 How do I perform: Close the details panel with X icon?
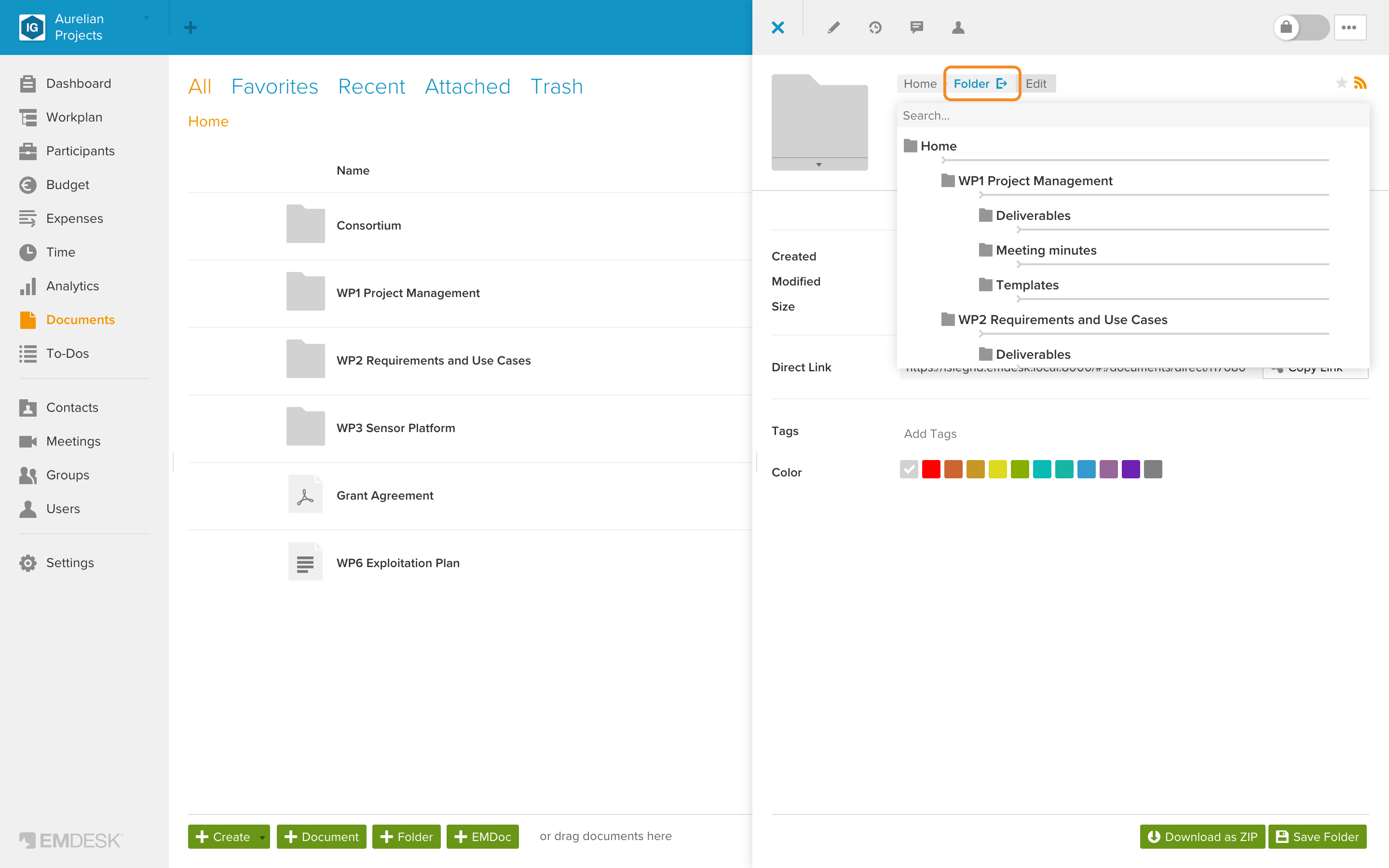pyautogui.click(x=778, y=27)
